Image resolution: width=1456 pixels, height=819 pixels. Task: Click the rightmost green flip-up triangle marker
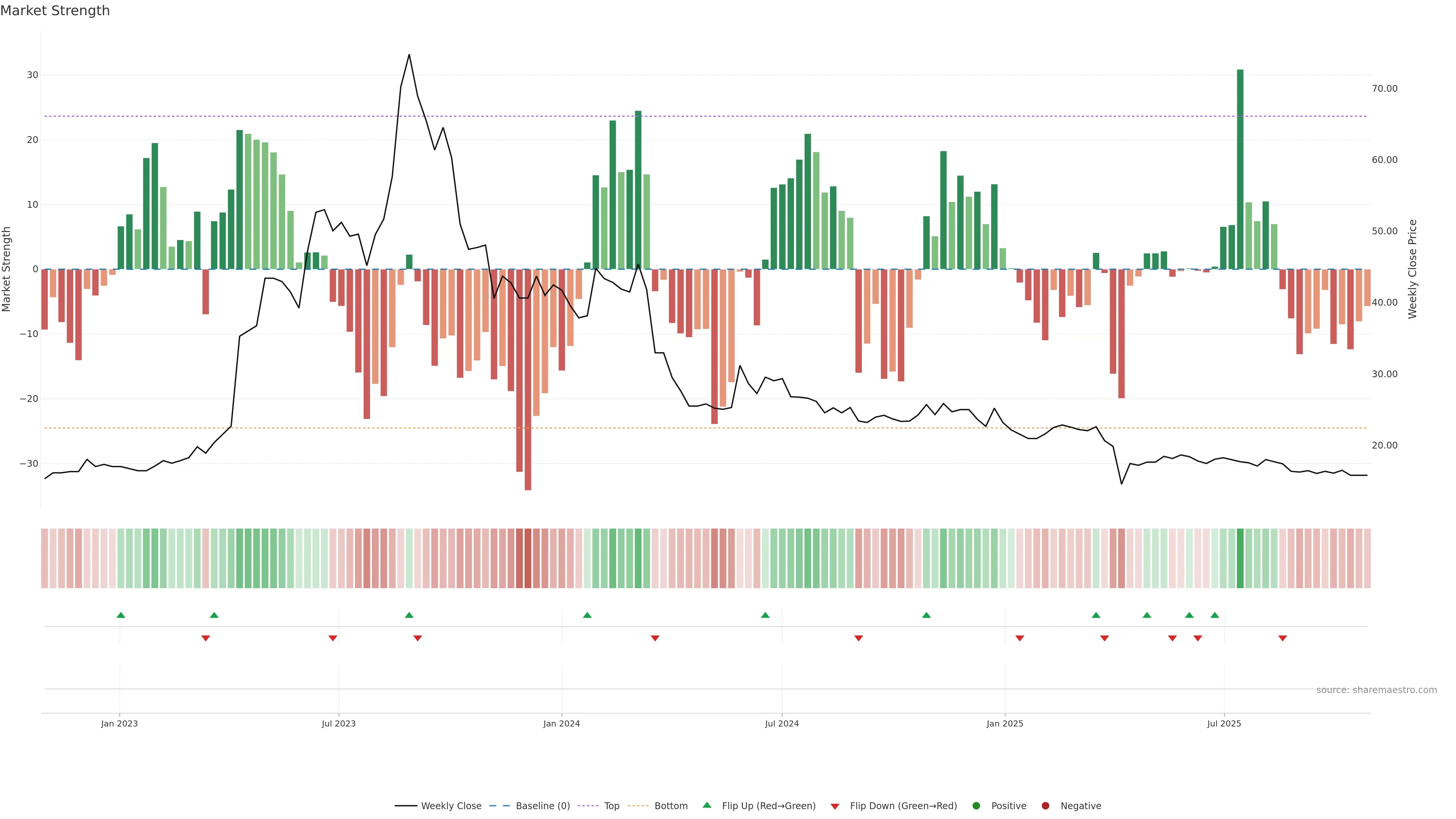tap(1214, 615)
